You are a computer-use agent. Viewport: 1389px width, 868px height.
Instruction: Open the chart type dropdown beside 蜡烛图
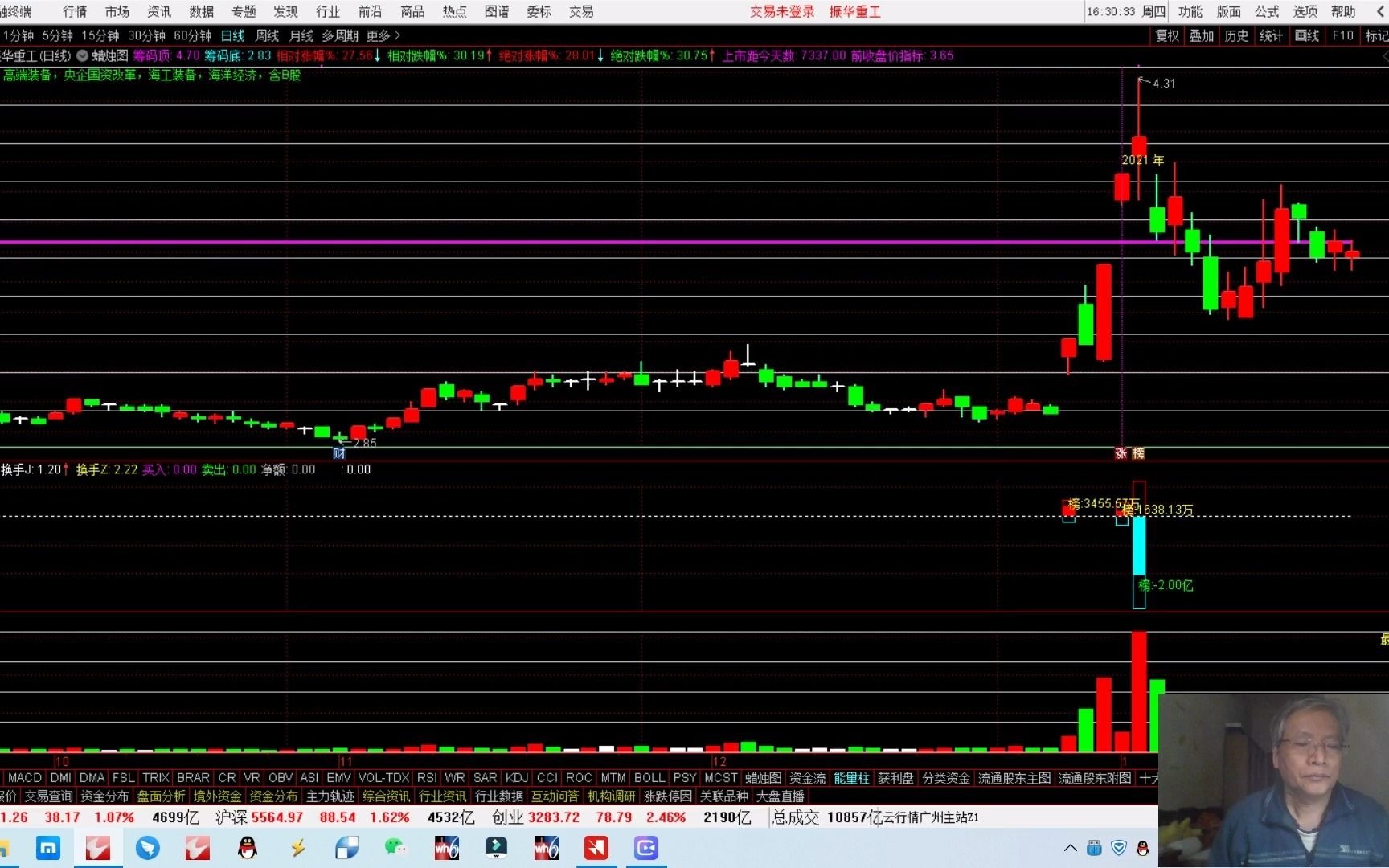coord(82,56)
